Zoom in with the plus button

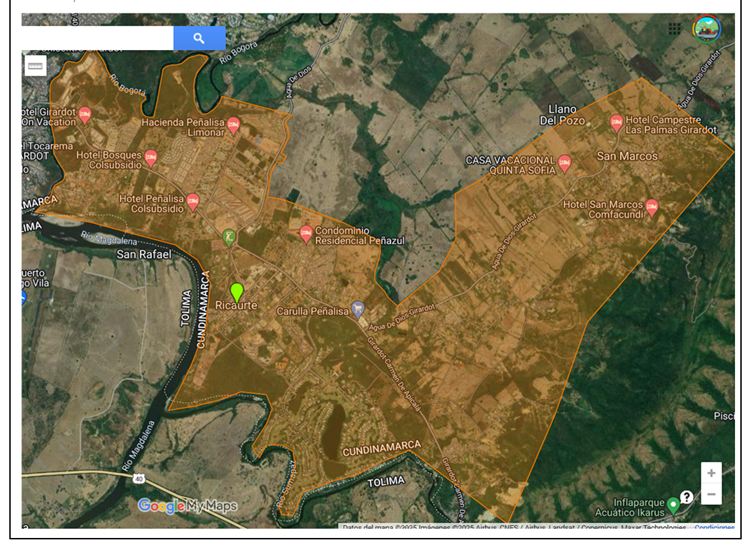coord(711,473)
